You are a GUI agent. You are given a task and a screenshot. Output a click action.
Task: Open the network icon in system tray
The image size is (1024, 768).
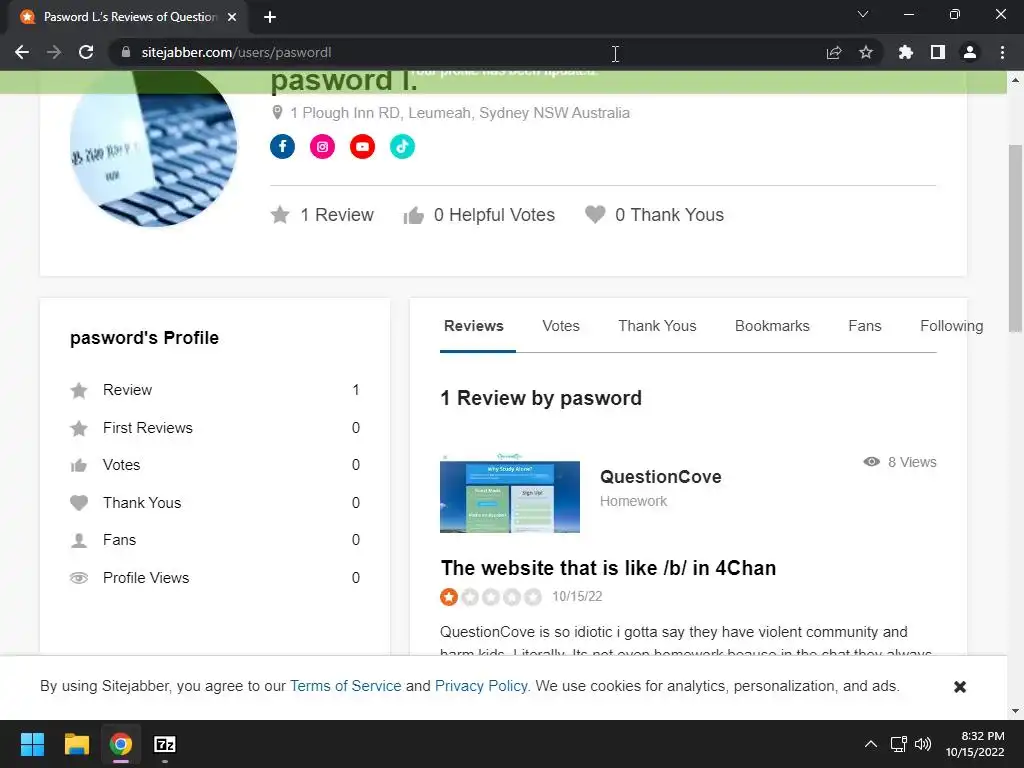[899, 744]
